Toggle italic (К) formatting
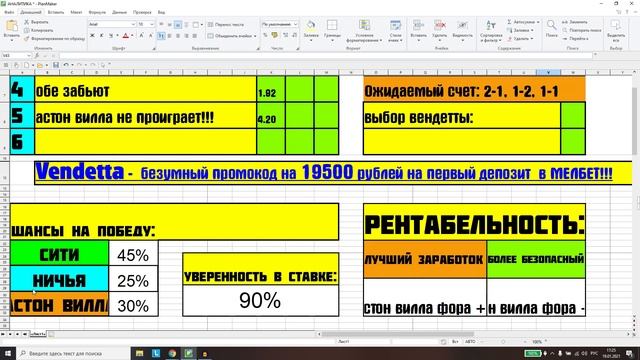Screen dimensions: 640x360 pyautogui.click(x=102, y=36)
